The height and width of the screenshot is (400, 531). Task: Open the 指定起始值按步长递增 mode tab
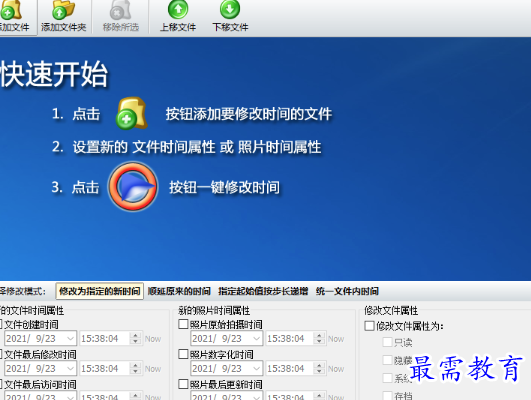coord(263,291)
